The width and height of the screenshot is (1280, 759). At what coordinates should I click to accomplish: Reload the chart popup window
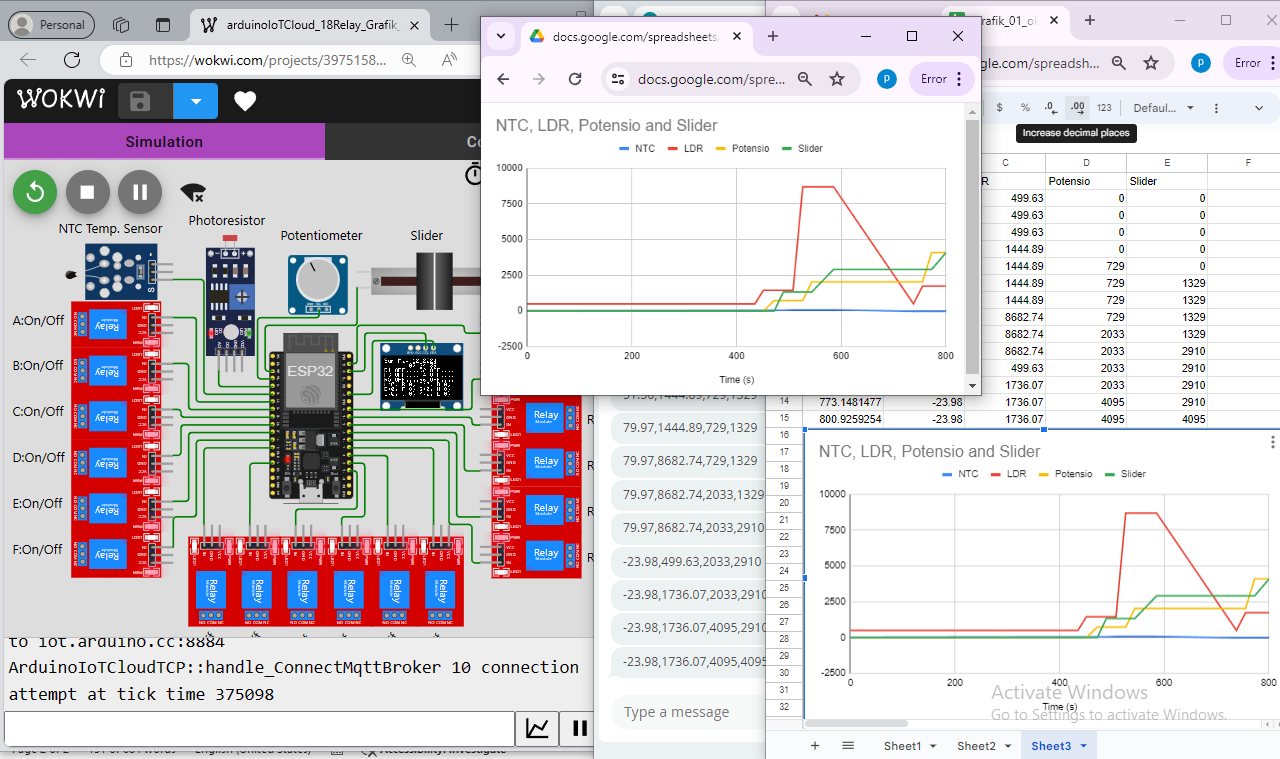coord(575,79)
